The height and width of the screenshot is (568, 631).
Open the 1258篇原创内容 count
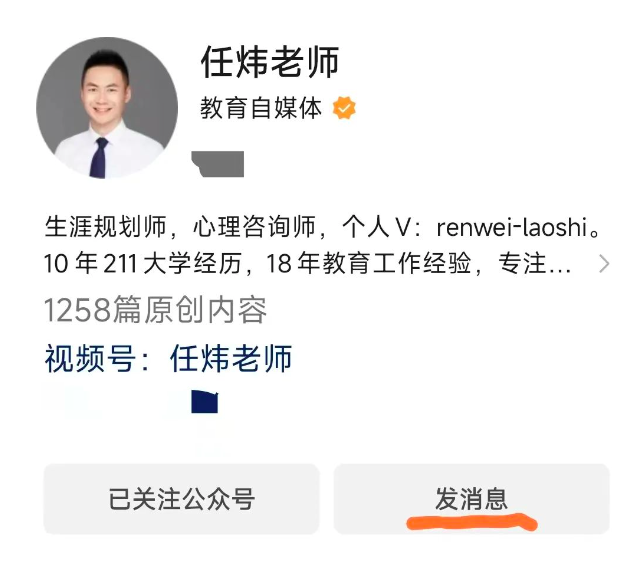tap(155, 310)
